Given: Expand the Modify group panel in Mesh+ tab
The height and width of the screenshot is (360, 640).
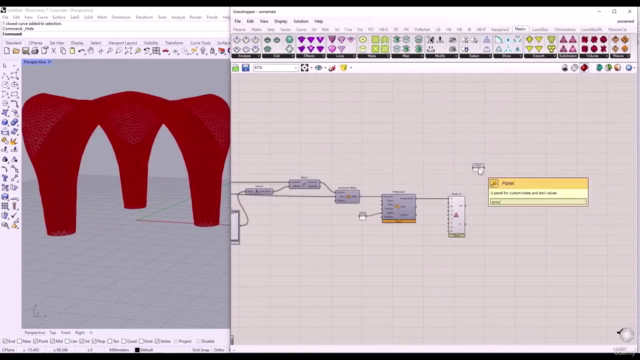Looking at the screenshot, I should pos(441,56).
